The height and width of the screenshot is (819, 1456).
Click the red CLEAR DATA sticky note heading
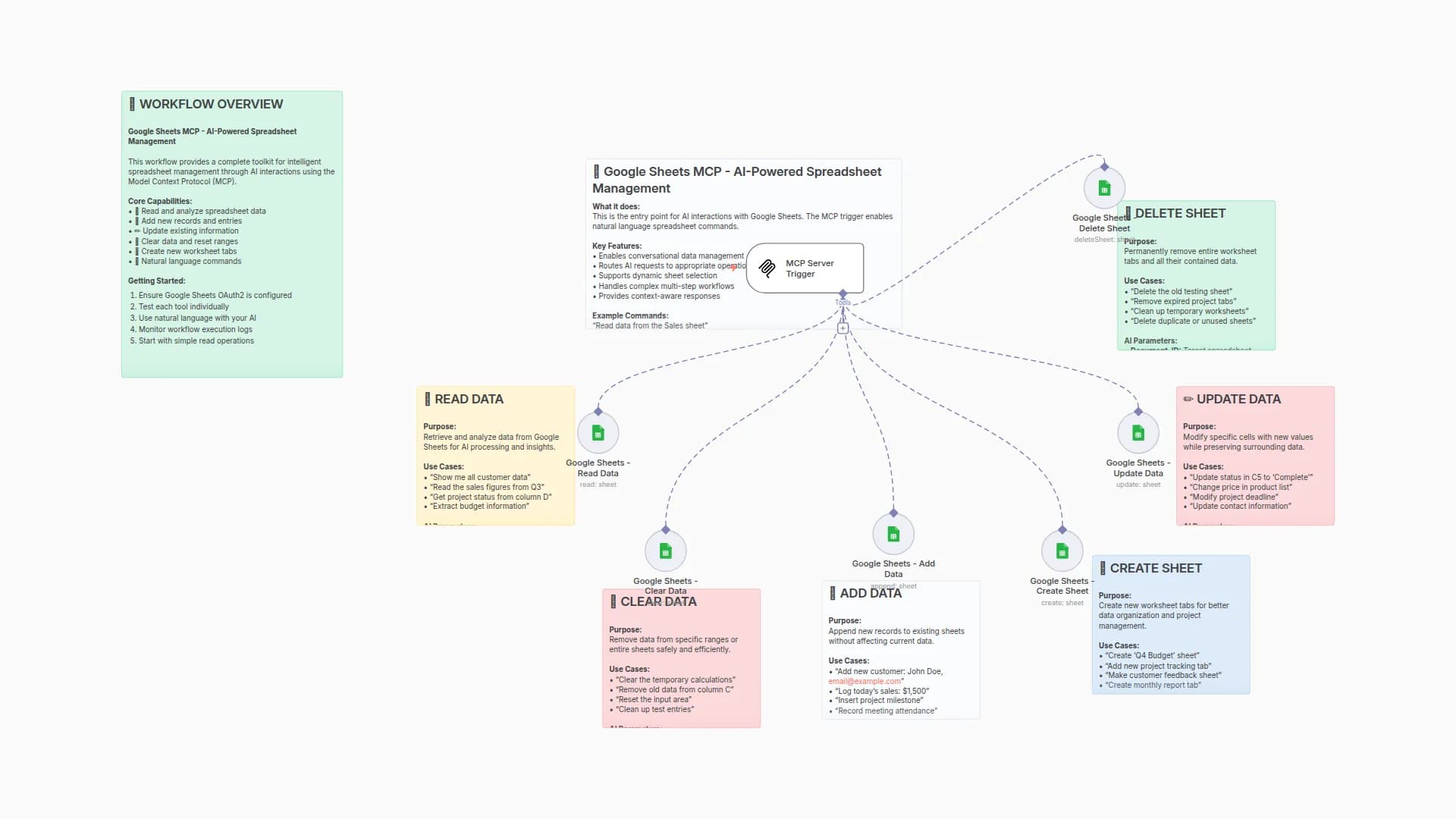(x=658, y=602)
